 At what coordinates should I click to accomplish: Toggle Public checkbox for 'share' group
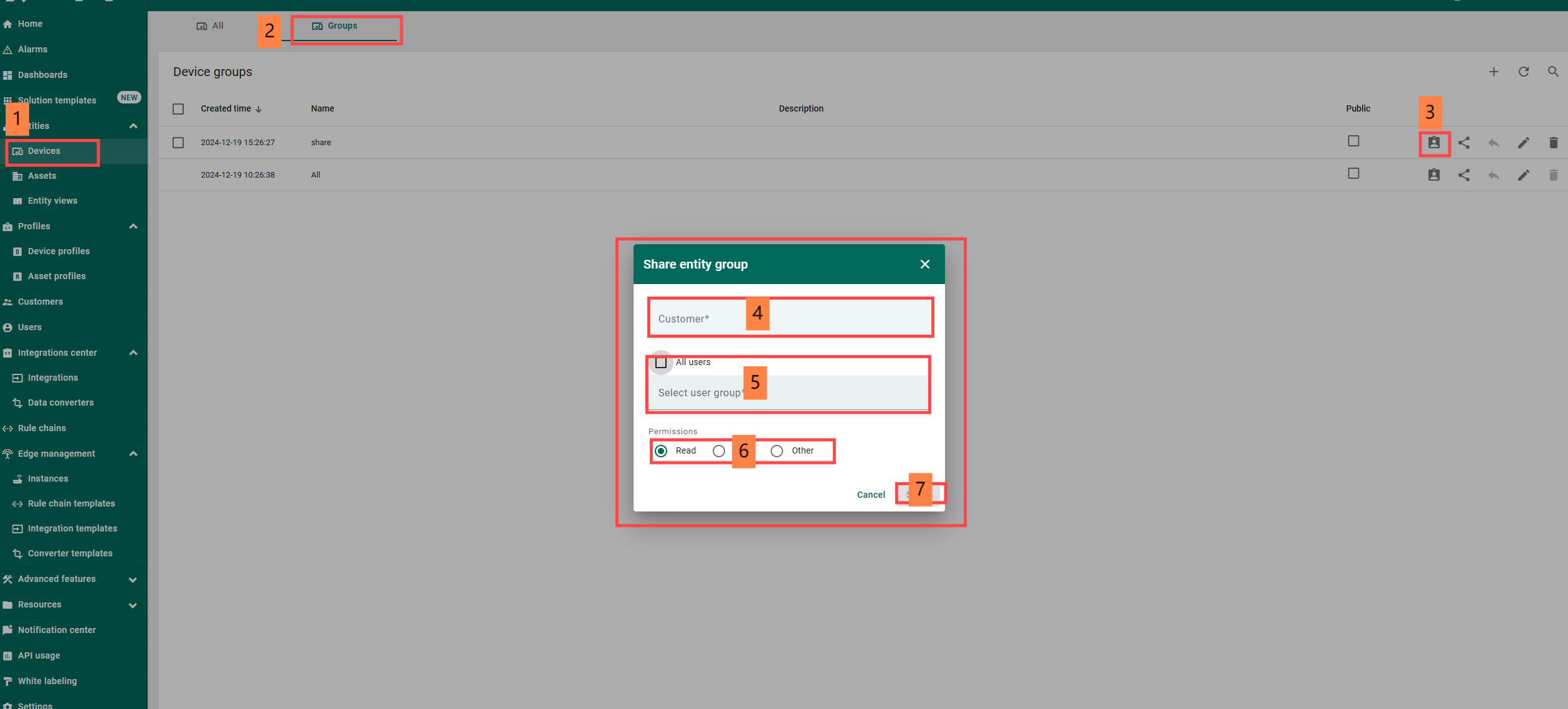[x=1353, y=141]
